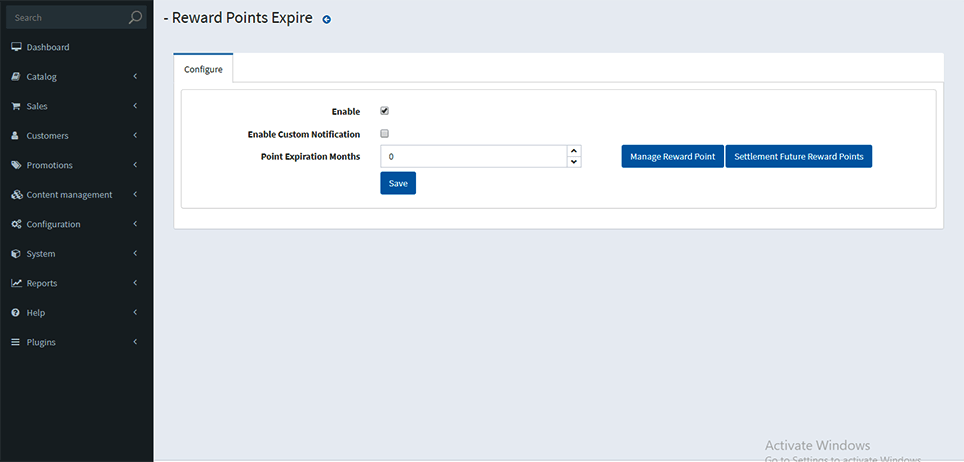
Task: Click the Manage Reward Point button
Action: pyautogui.click(x=672, y=157)
